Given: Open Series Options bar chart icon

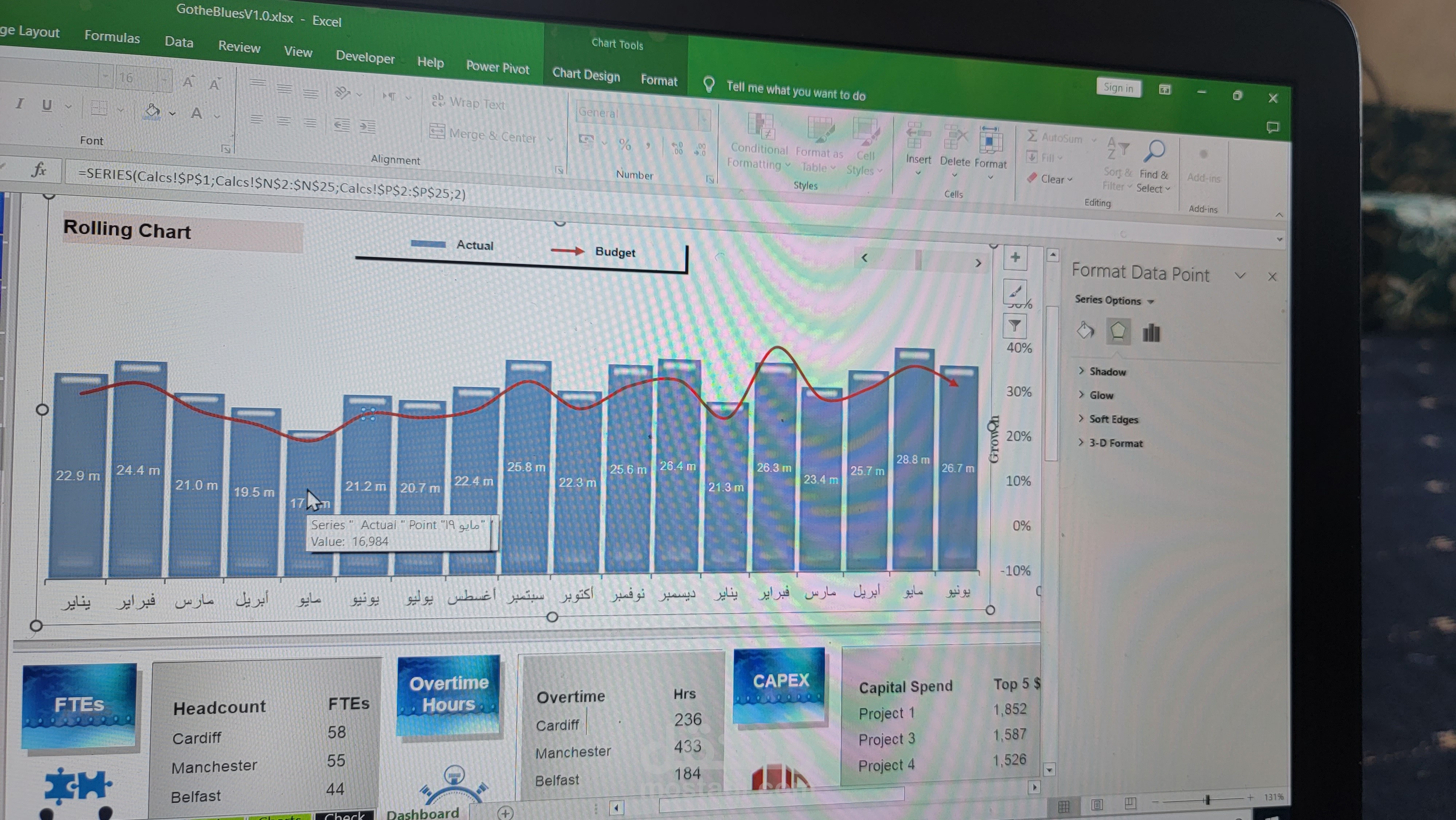Looking at the screenshot, I should pyautogui.click(x=1151, y=332).
